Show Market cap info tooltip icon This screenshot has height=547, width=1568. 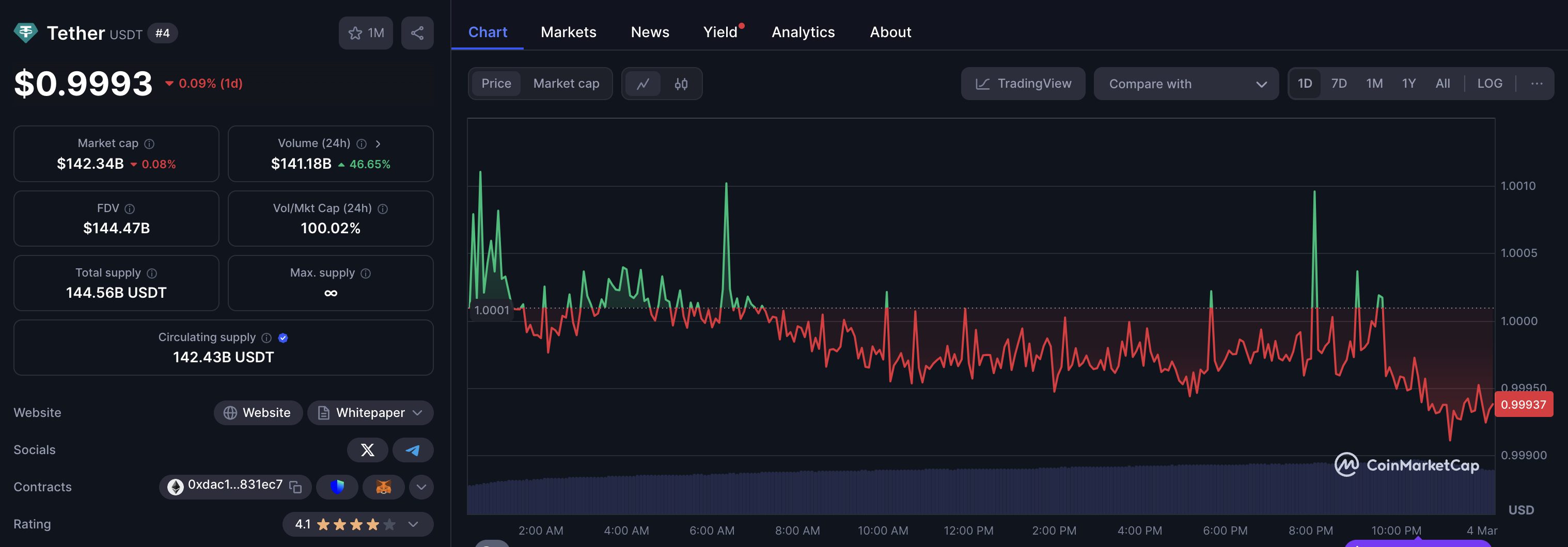pos(149,143)
